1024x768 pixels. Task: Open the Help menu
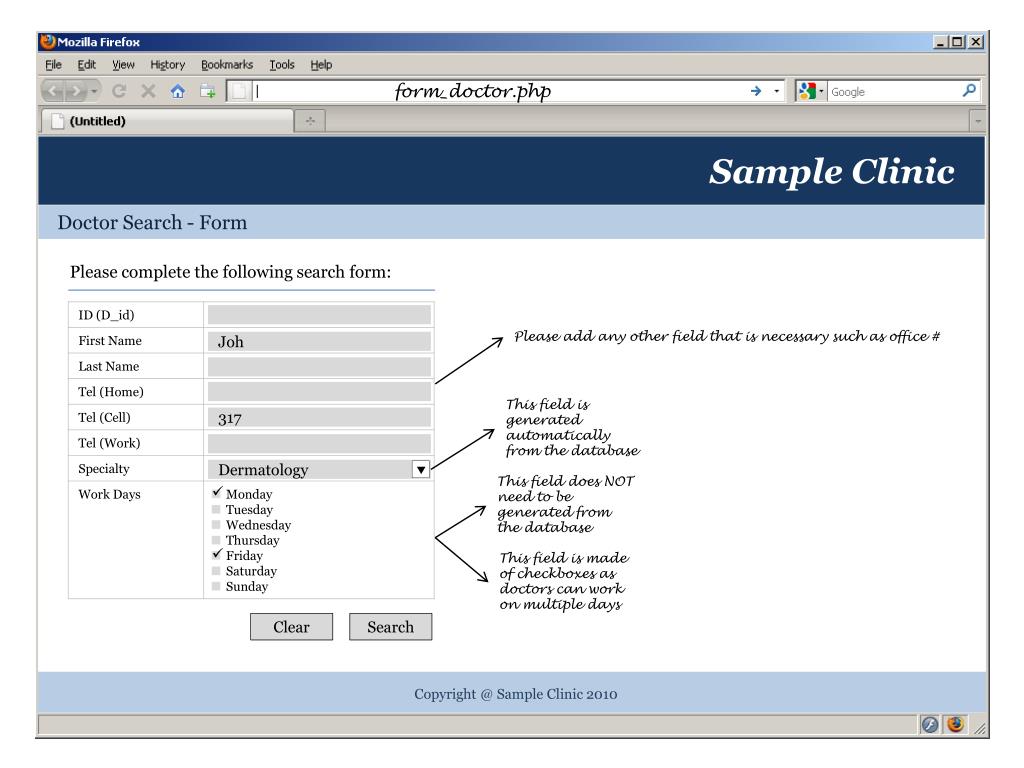pyautogui.click(x=321, y=65)
